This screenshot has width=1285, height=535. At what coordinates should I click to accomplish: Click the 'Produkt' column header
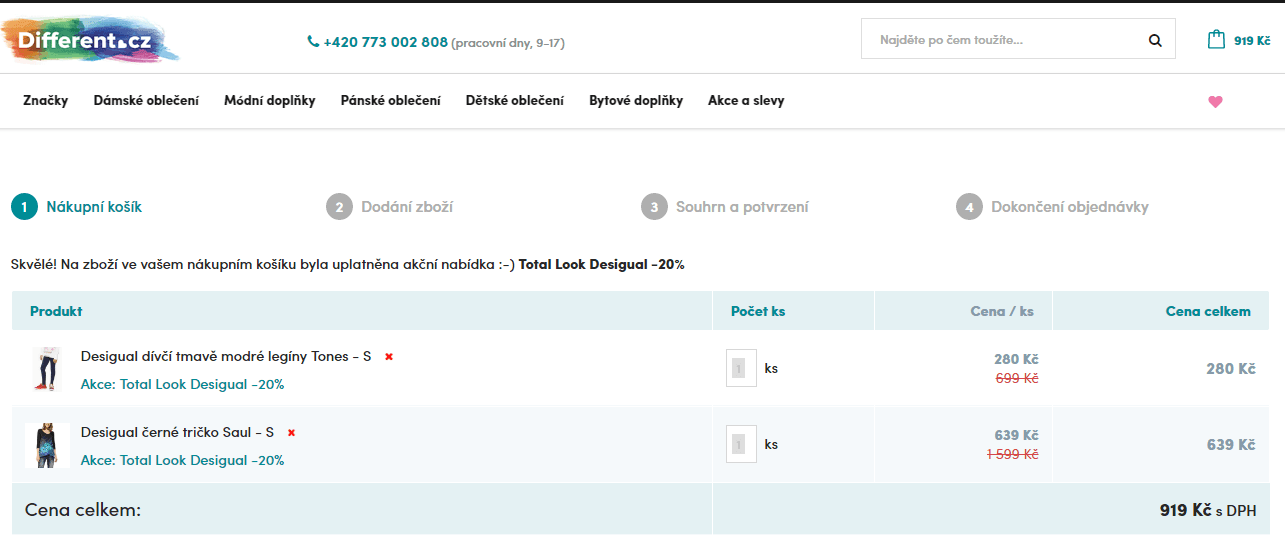pyautogui.click(x=56, y=311)
